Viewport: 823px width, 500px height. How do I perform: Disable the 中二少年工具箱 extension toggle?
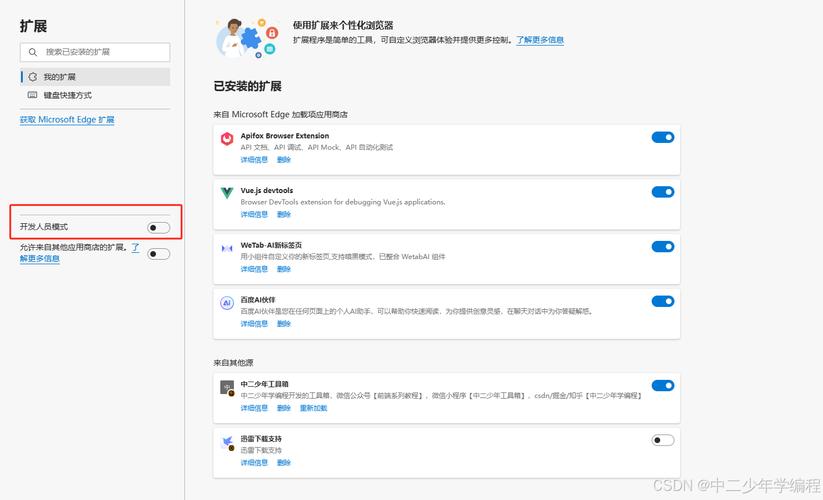(663, 386)
